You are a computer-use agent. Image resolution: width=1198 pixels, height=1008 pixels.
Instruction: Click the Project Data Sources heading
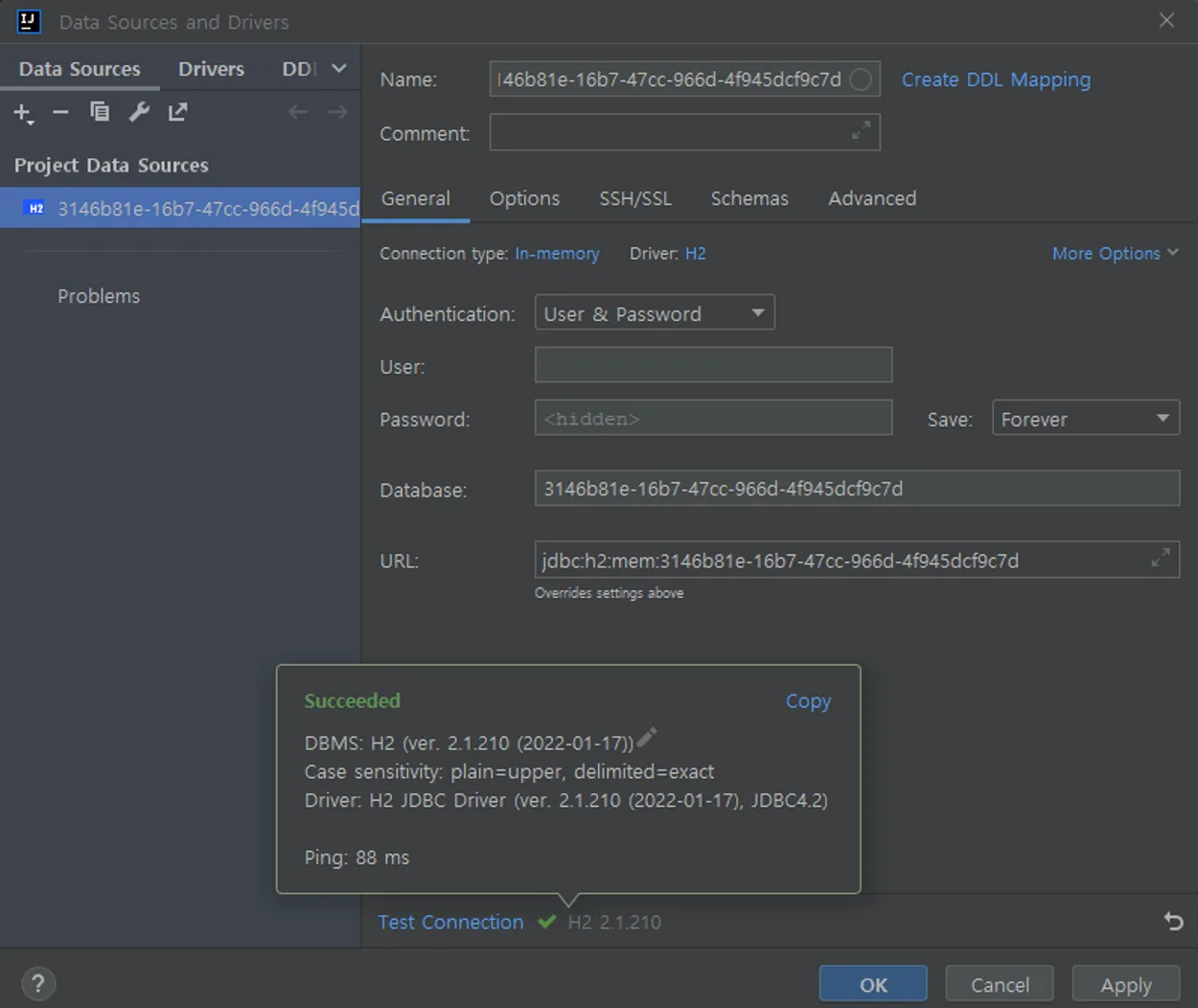pyautogui.click(x=111, y=165)
